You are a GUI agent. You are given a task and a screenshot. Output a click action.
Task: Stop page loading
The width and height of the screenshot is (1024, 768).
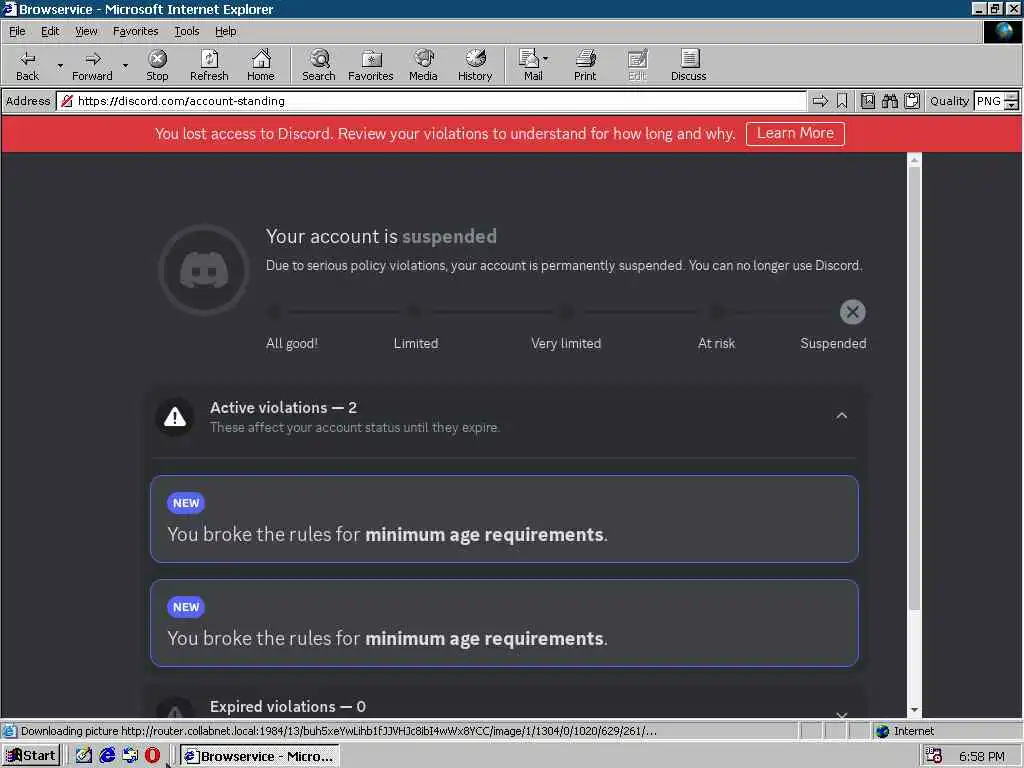pyautogui.click(x=157, y=65)
